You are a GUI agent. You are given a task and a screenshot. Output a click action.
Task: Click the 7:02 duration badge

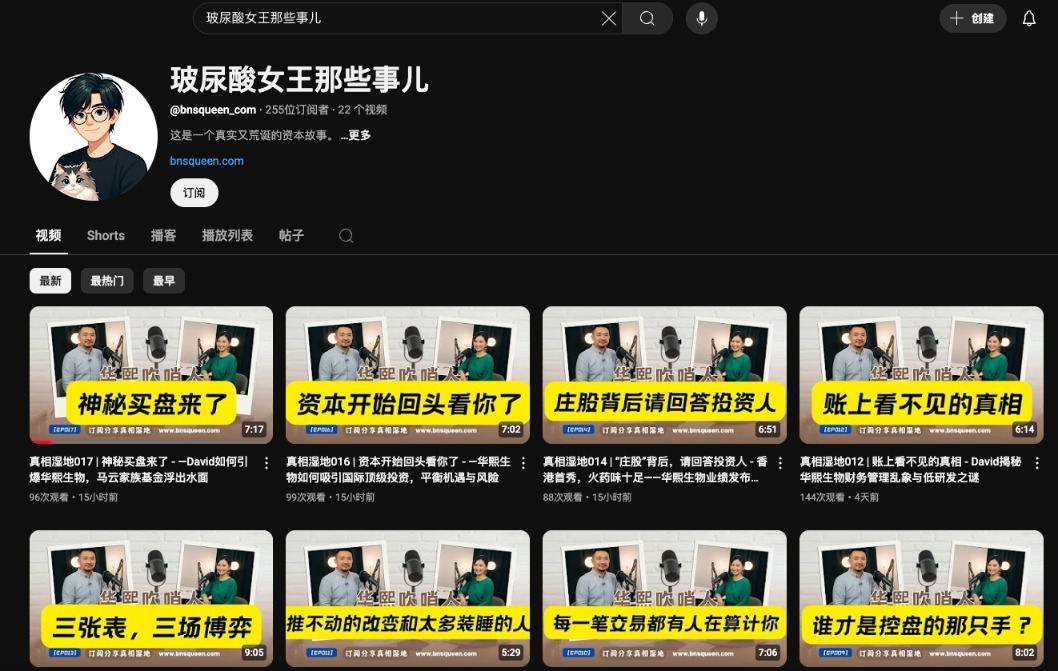[511, 429]
